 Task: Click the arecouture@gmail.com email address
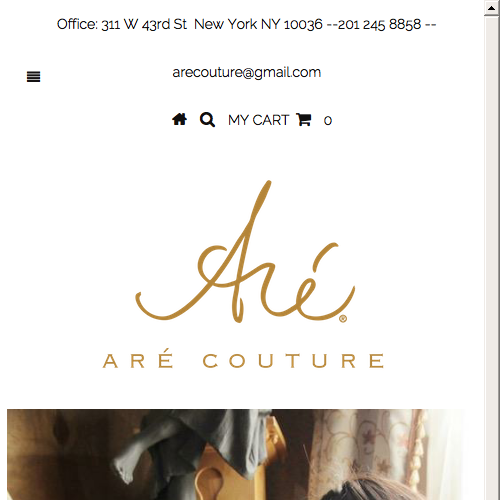pyautogui.click(x=247, y=72)
